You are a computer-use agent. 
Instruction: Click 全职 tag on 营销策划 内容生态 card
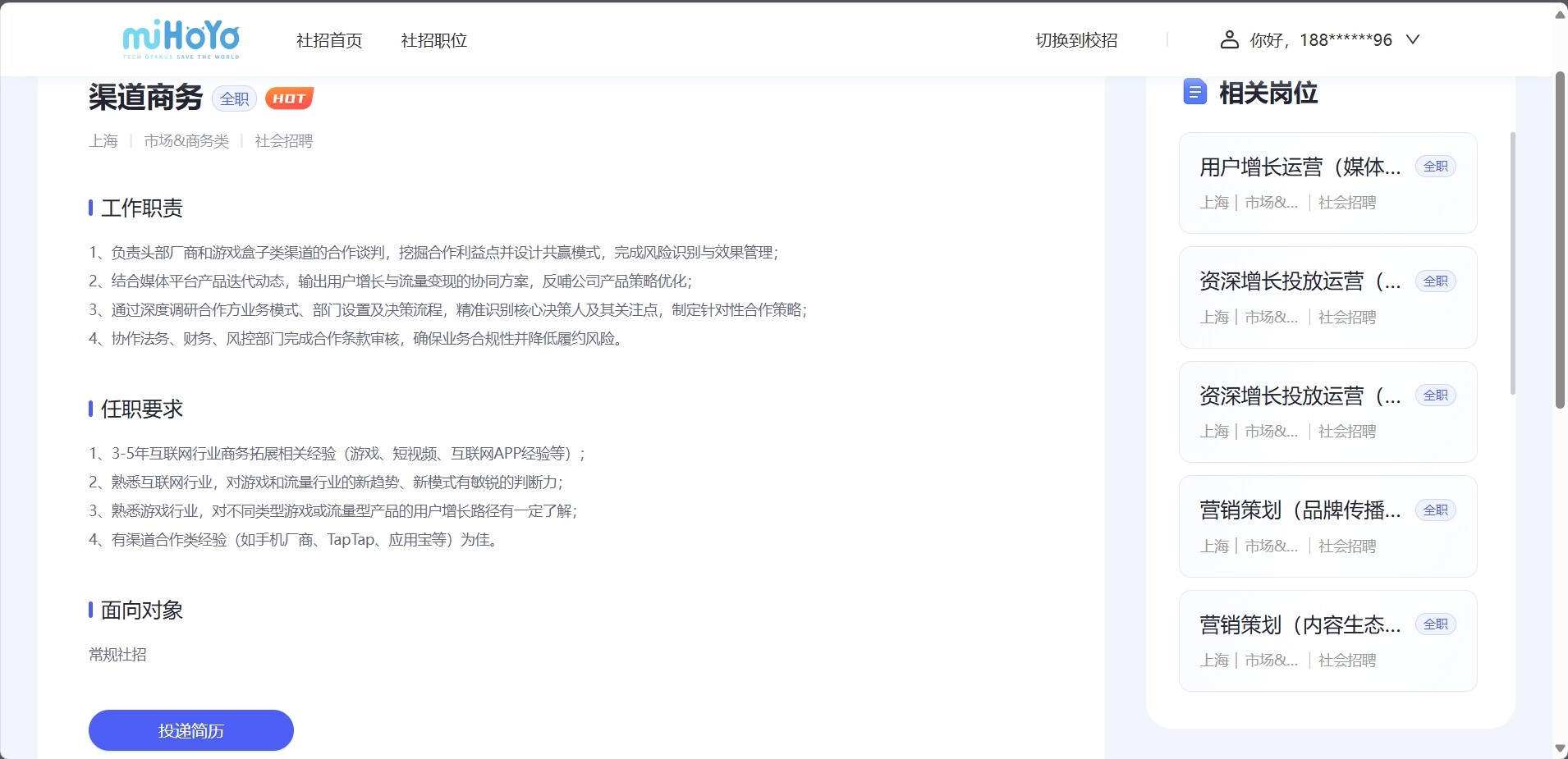[1435, 624]
